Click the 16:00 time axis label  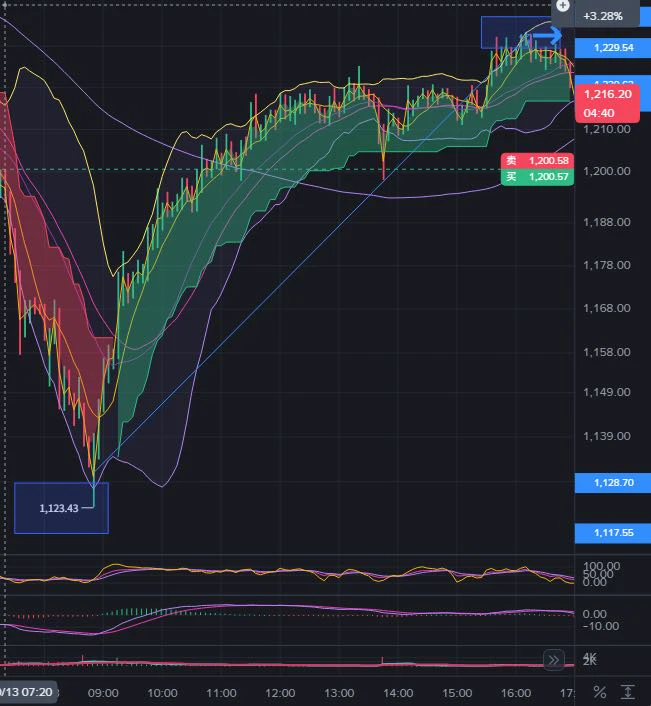516,693
